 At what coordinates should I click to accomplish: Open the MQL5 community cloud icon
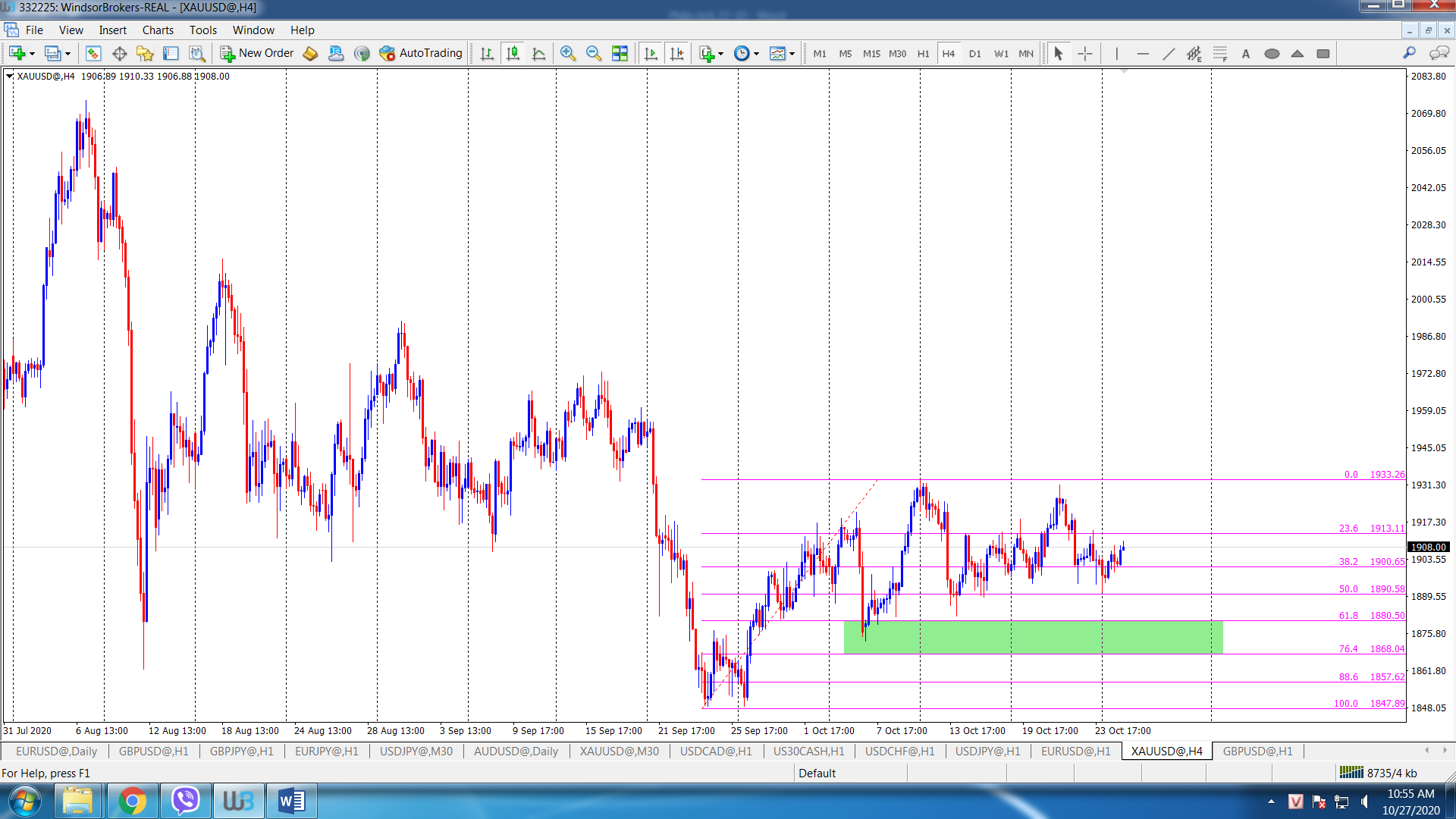tap(336, 53)
